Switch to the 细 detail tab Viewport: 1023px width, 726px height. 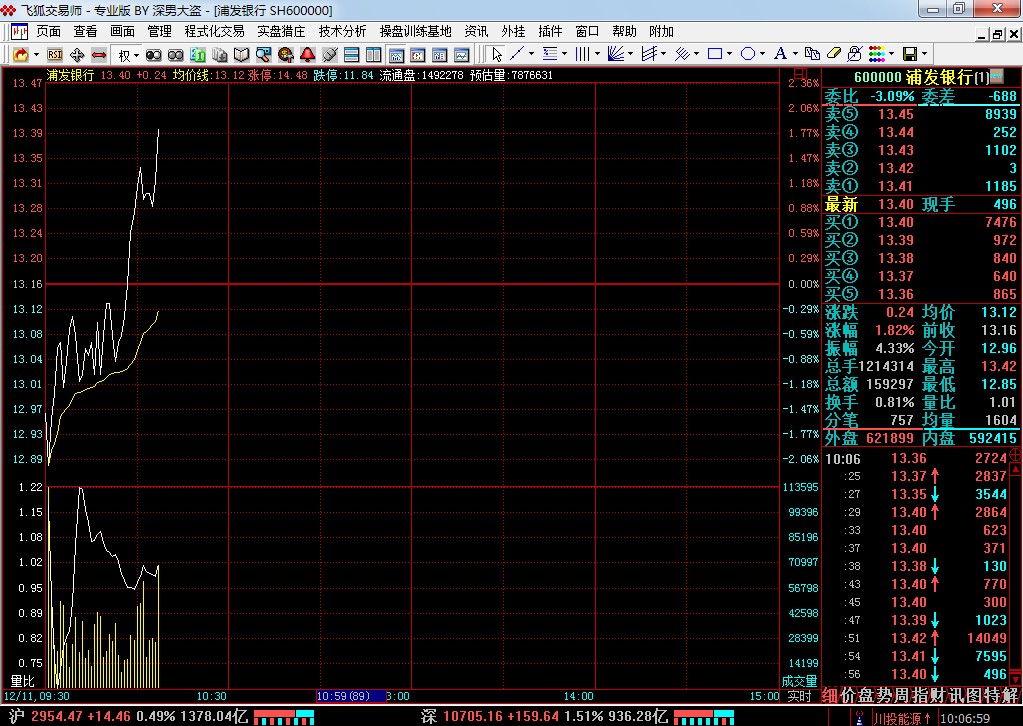tap(830, 695)
